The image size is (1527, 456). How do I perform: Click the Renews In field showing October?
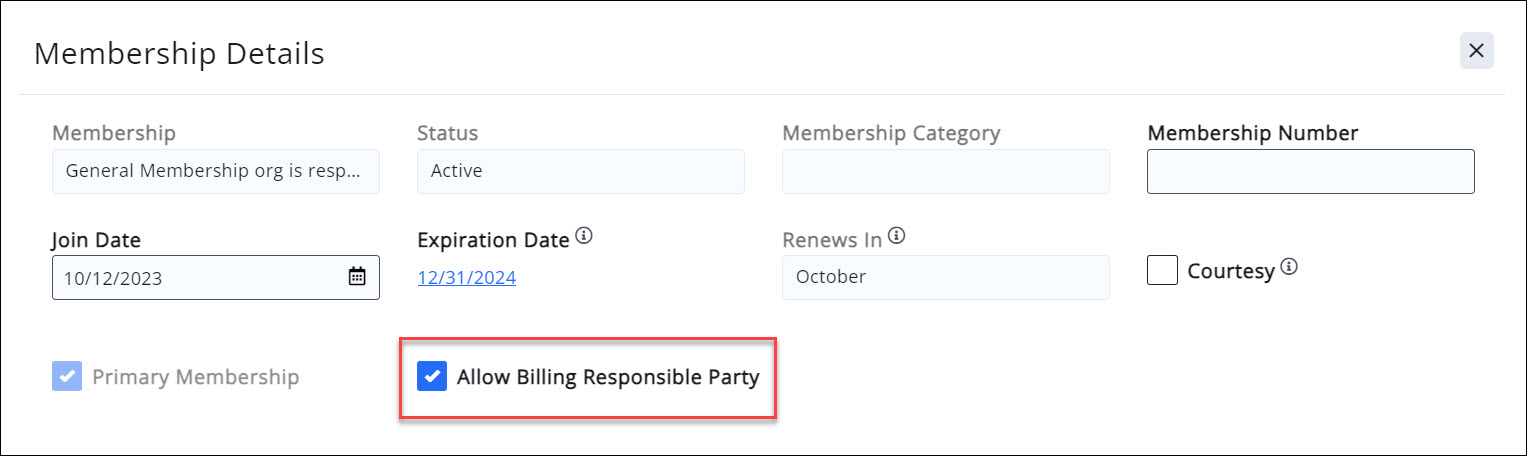[945, 277]
